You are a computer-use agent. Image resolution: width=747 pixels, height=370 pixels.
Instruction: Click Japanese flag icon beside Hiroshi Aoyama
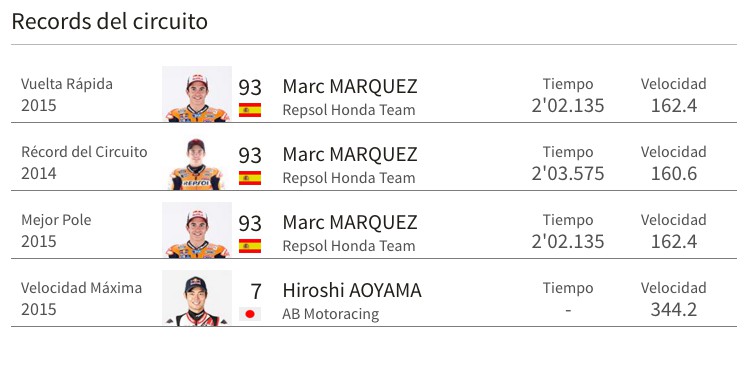click(x=250, y=314)
